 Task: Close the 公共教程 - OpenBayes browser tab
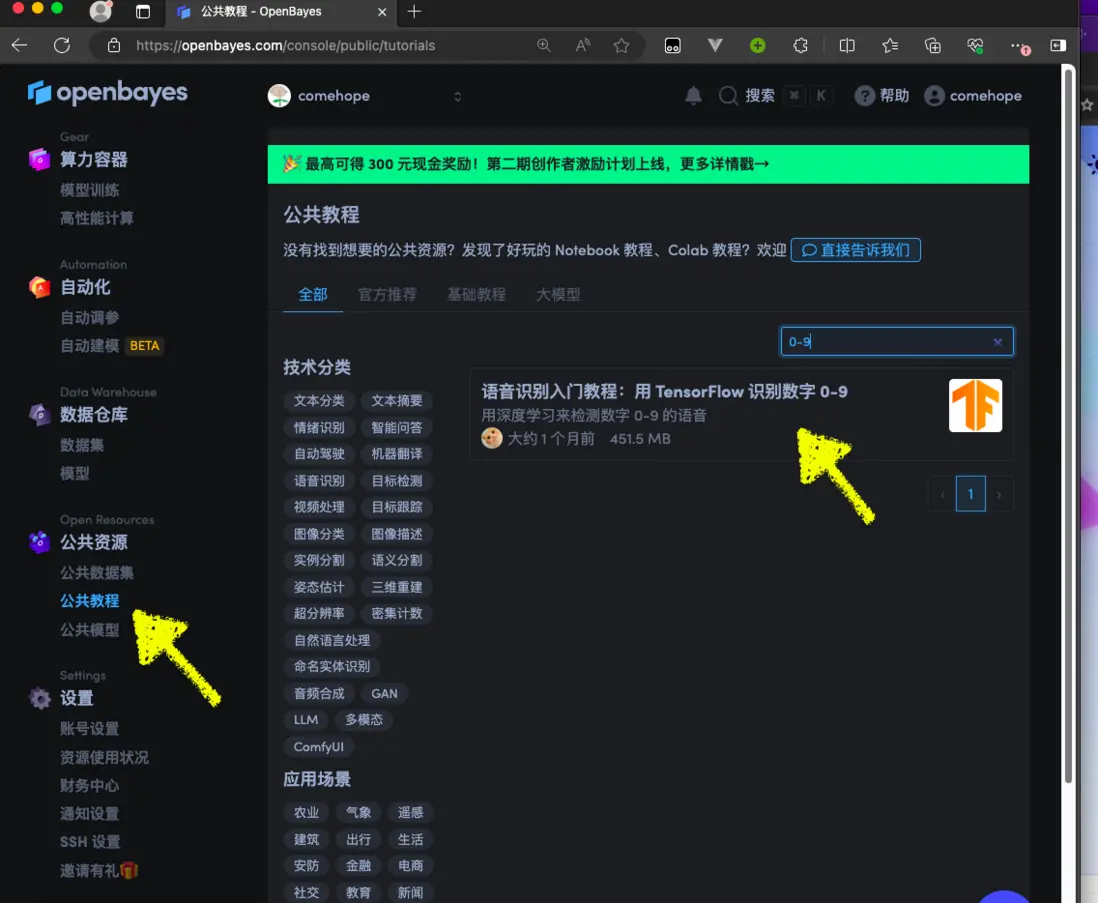(382, 12)
